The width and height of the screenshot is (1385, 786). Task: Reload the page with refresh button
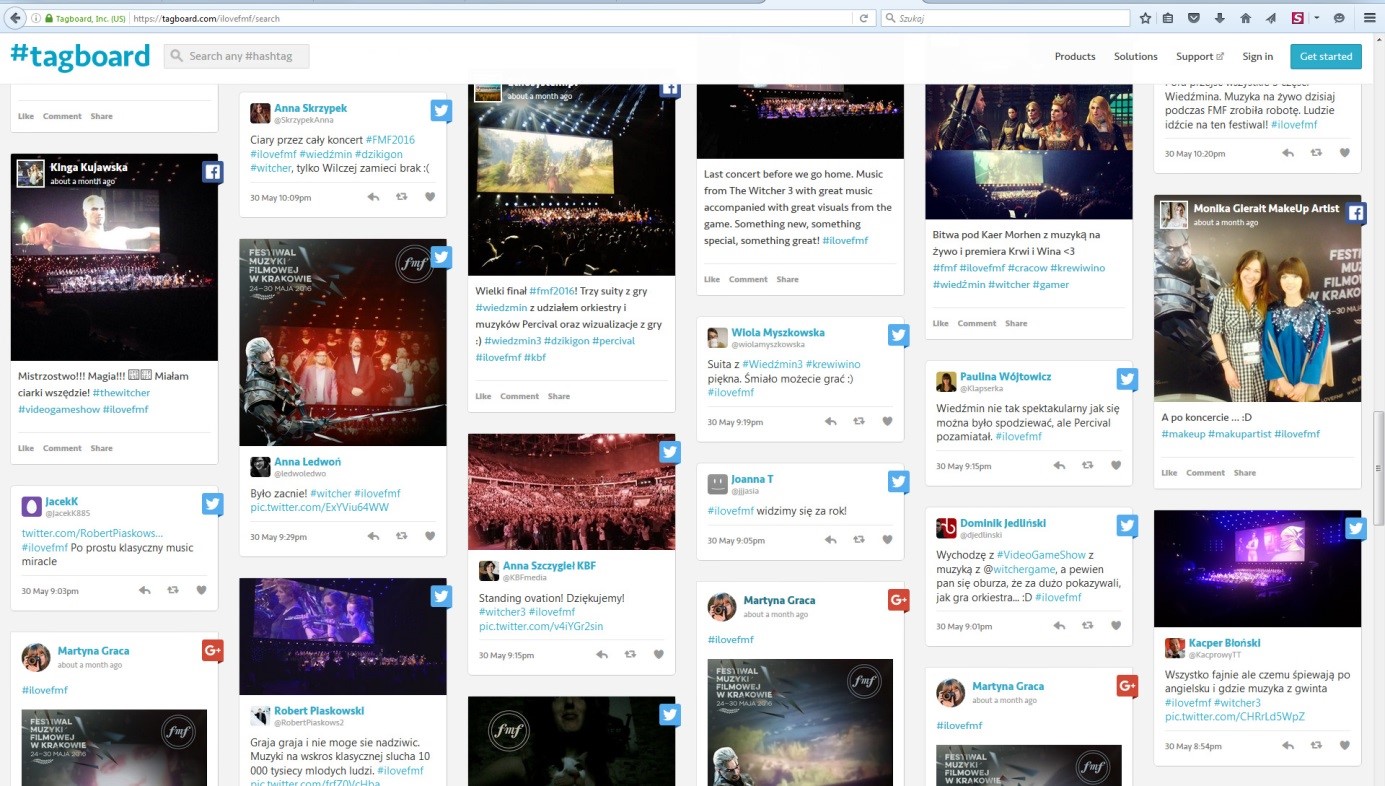[864, 18]
